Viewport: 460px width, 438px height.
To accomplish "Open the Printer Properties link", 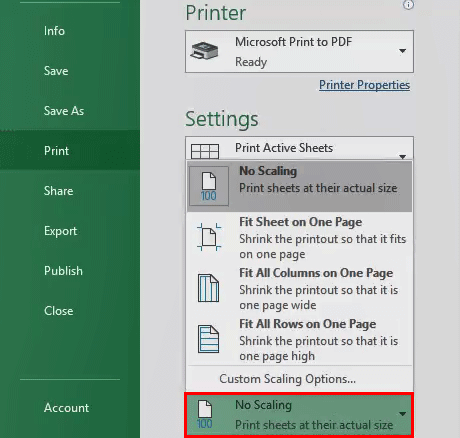I will (x=364, y=85).
